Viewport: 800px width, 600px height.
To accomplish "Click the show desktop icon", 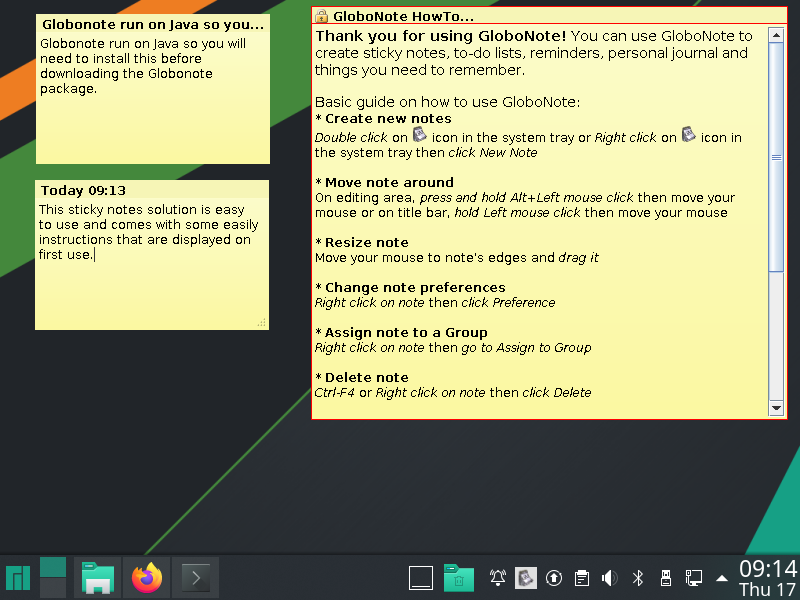I will coord(421,578).
